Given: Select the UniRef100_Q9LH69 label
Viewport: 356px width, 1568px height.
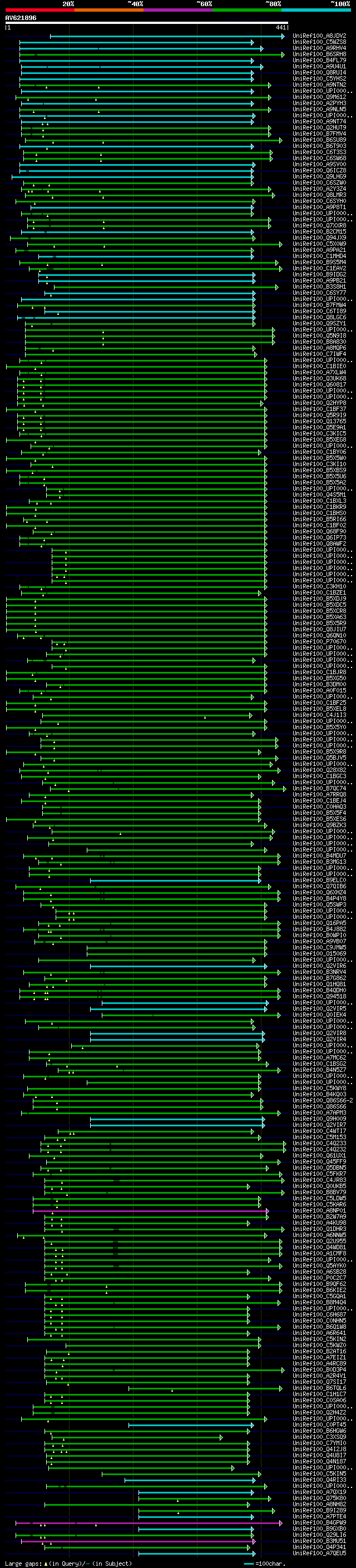Looking at the screenshot, I should [319, 177].
